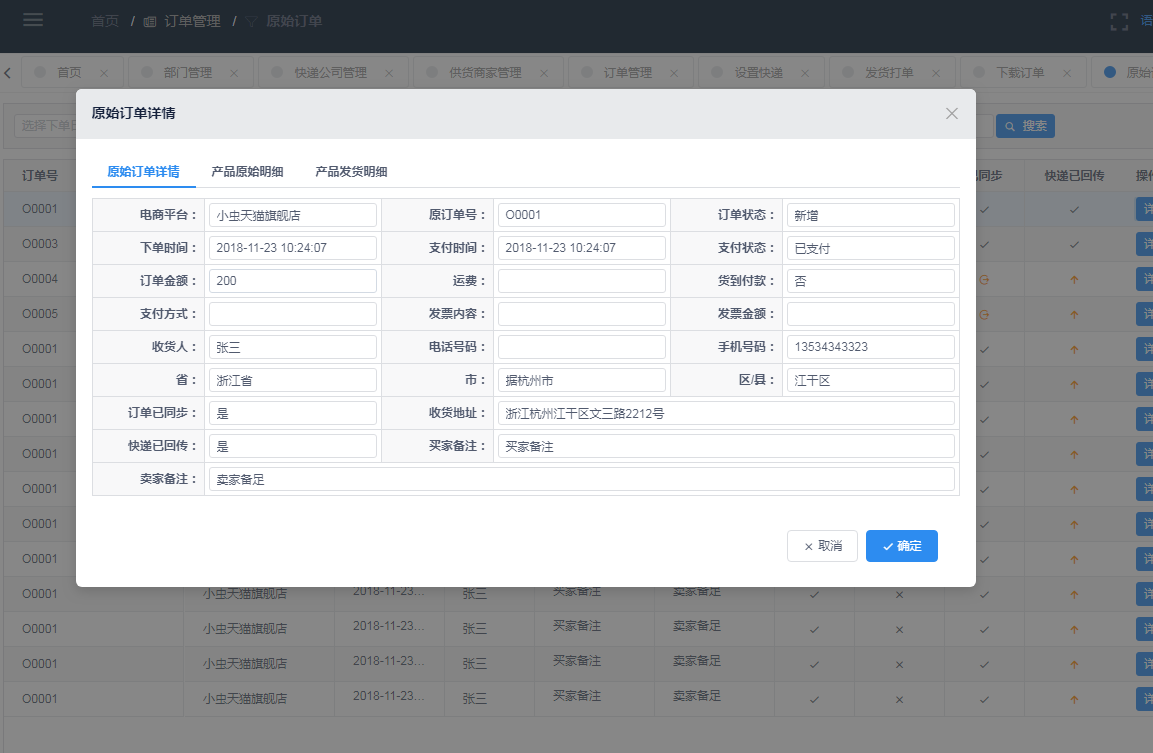Click the 收货人 field
The image size is (1153, 753).
click(x=293, y=347)
